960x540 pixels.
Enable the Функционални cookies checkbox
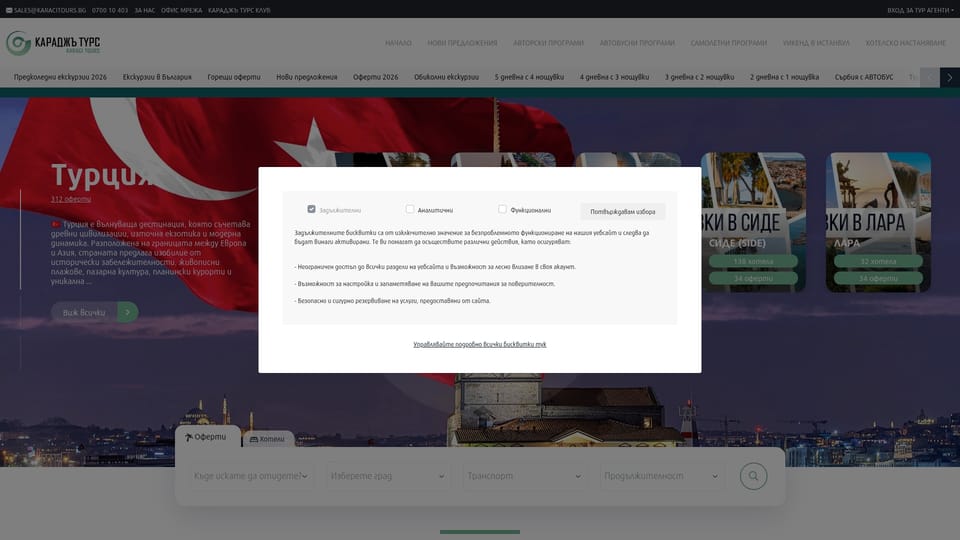502,209
